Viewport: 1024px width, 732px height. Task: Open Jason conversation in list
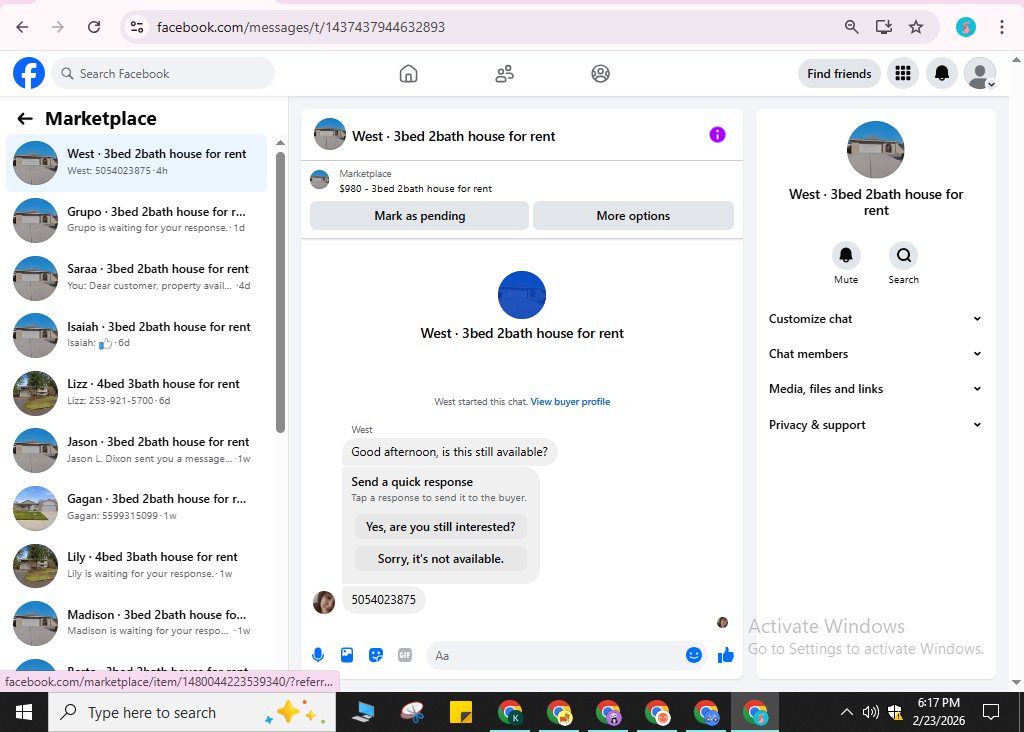(136, 450)
